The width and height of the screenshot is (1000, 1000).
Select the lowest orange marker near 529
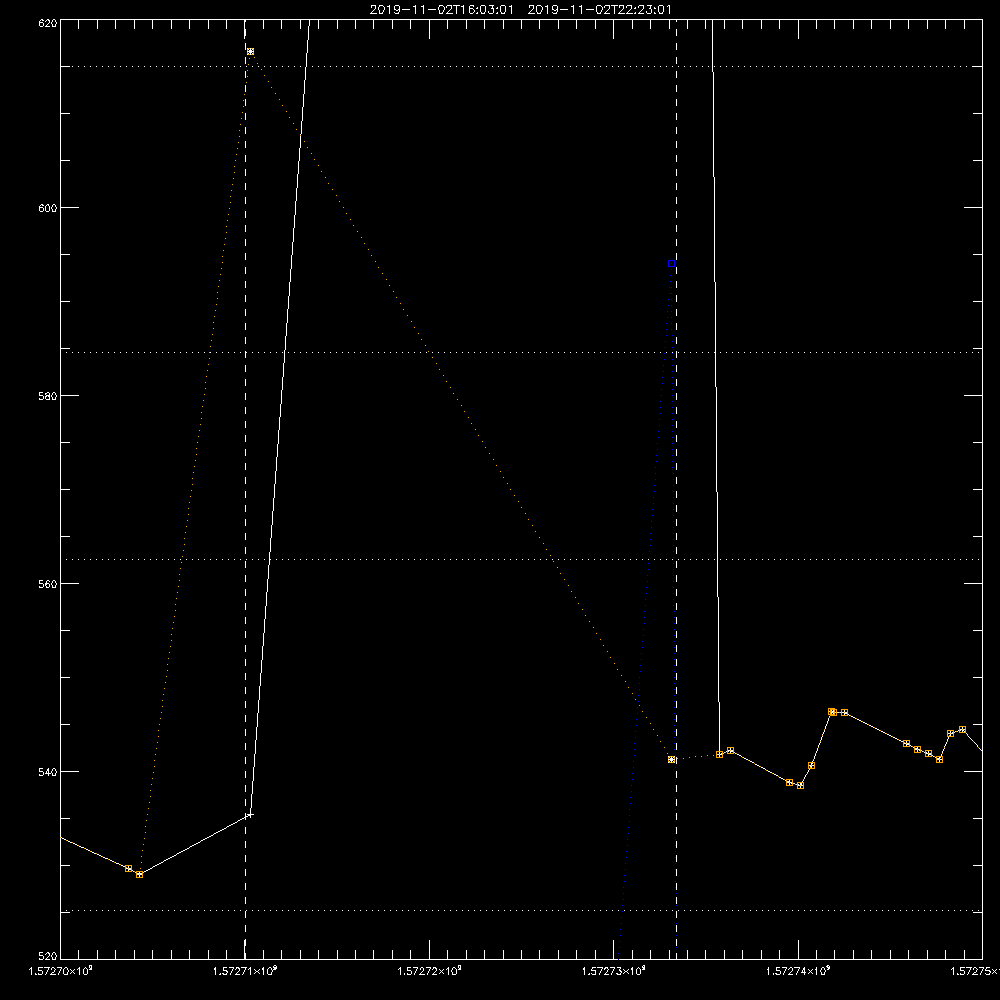(x=140, y=874)
